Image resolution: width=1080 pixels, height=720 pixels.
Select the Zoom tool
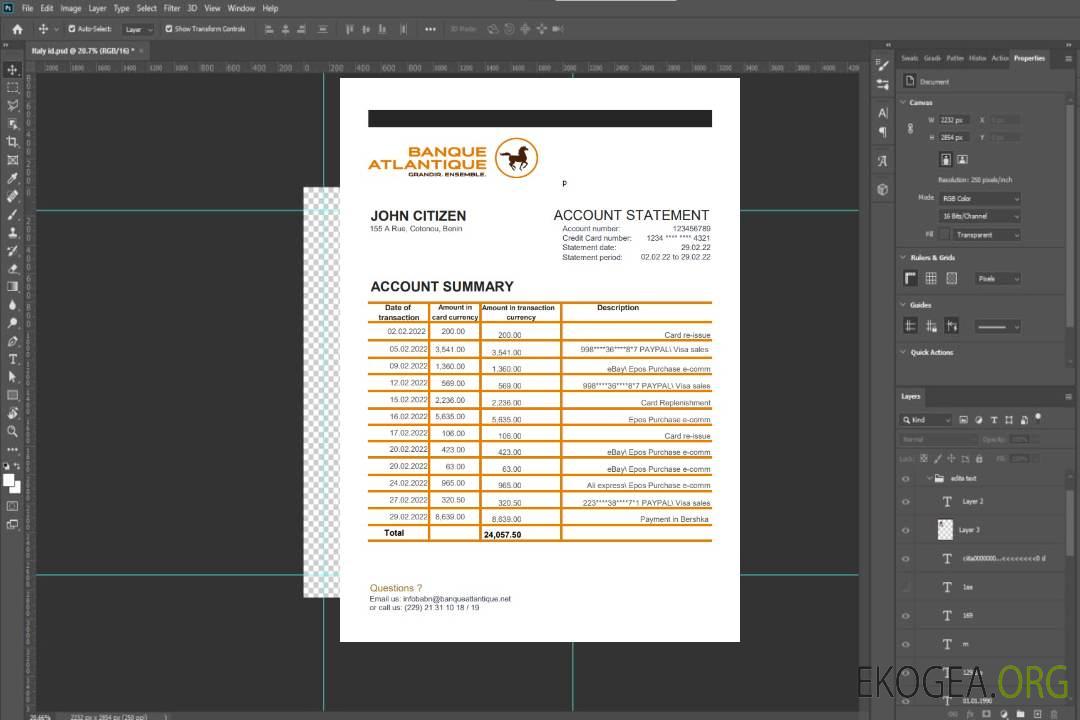(13, 431)
